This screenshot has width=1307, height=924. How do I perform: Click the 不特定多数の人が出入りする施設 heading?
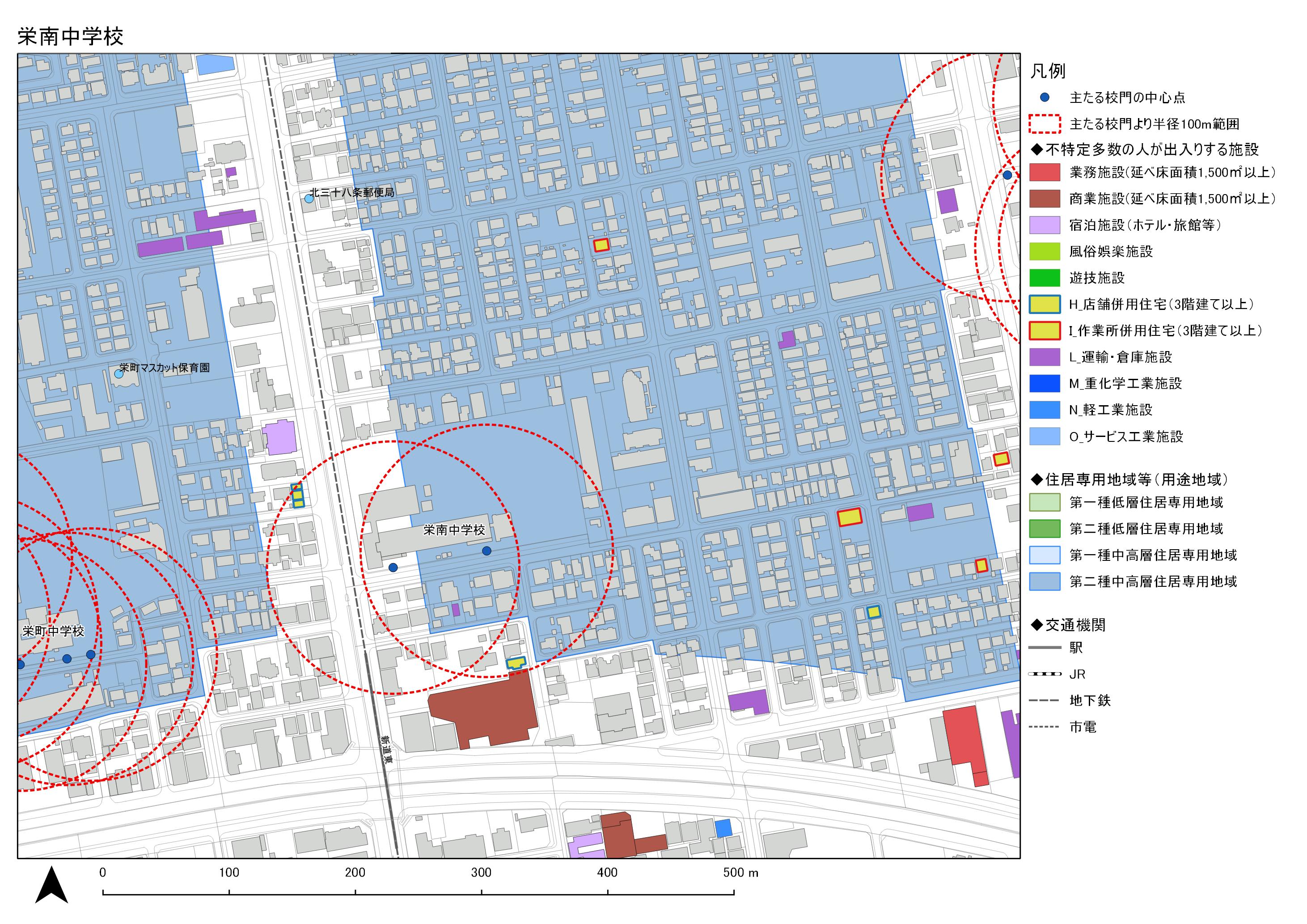click(x=1144, y=150)
